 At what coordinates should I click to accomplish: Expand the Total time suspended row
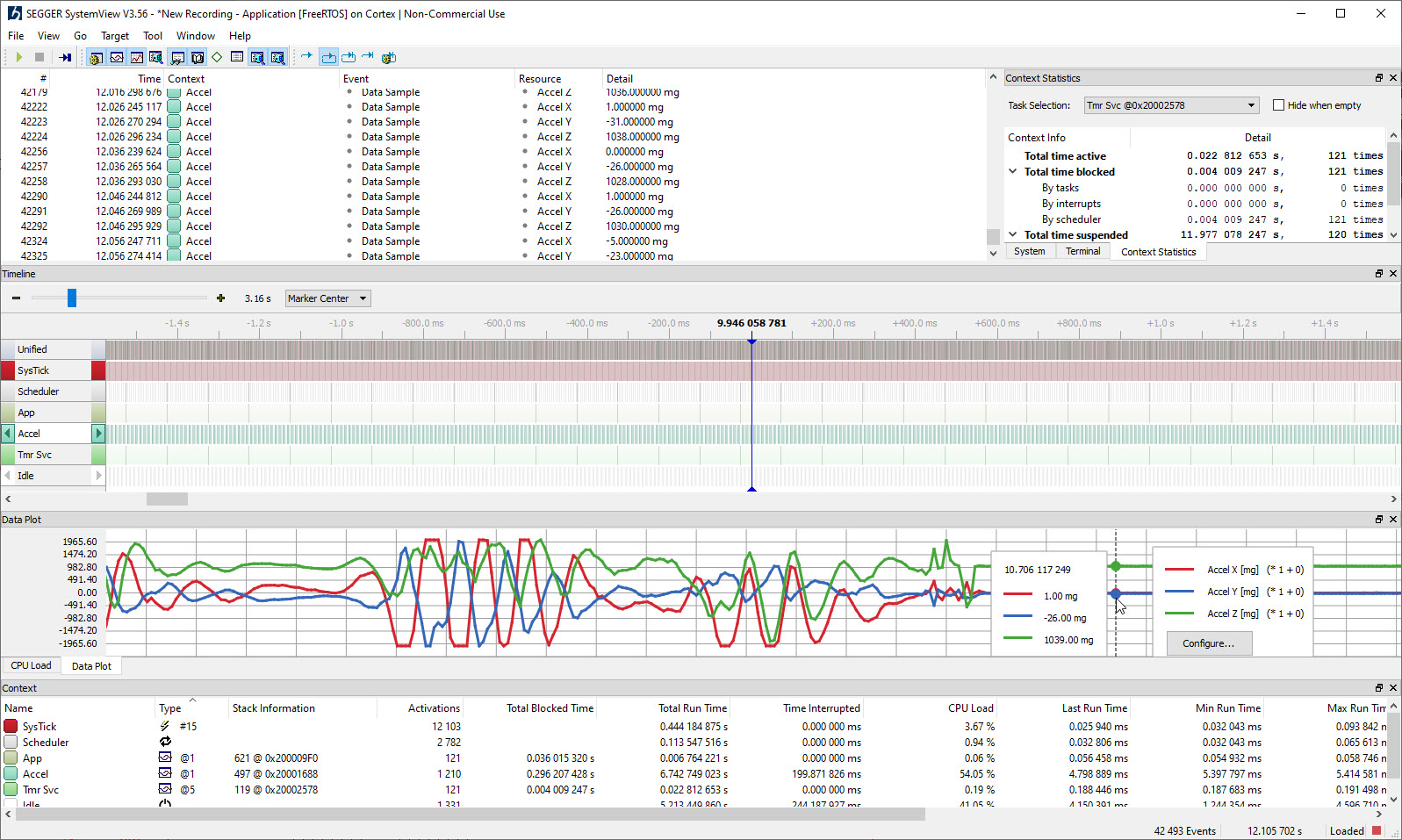(x=1013, y=235)
